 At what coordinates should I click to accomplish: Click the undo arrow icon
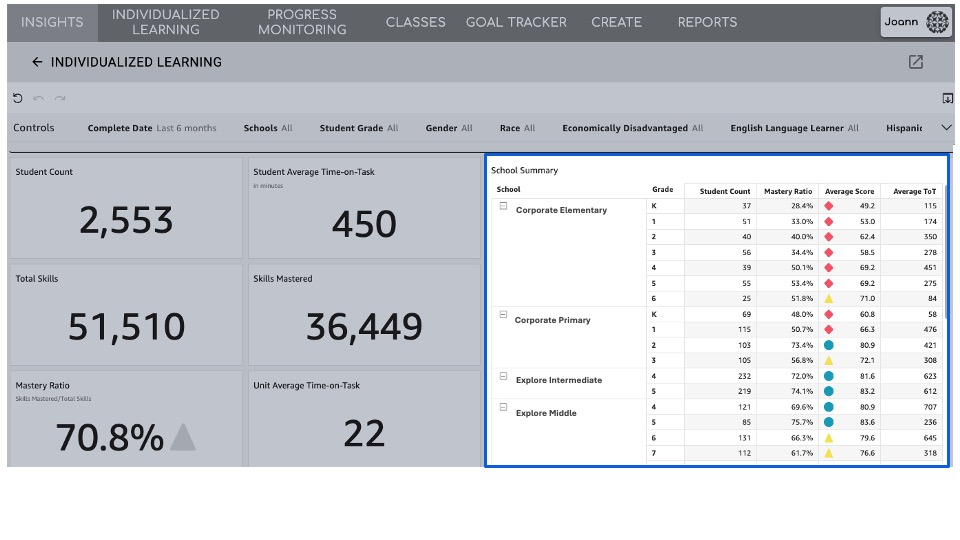coord(39,98)
